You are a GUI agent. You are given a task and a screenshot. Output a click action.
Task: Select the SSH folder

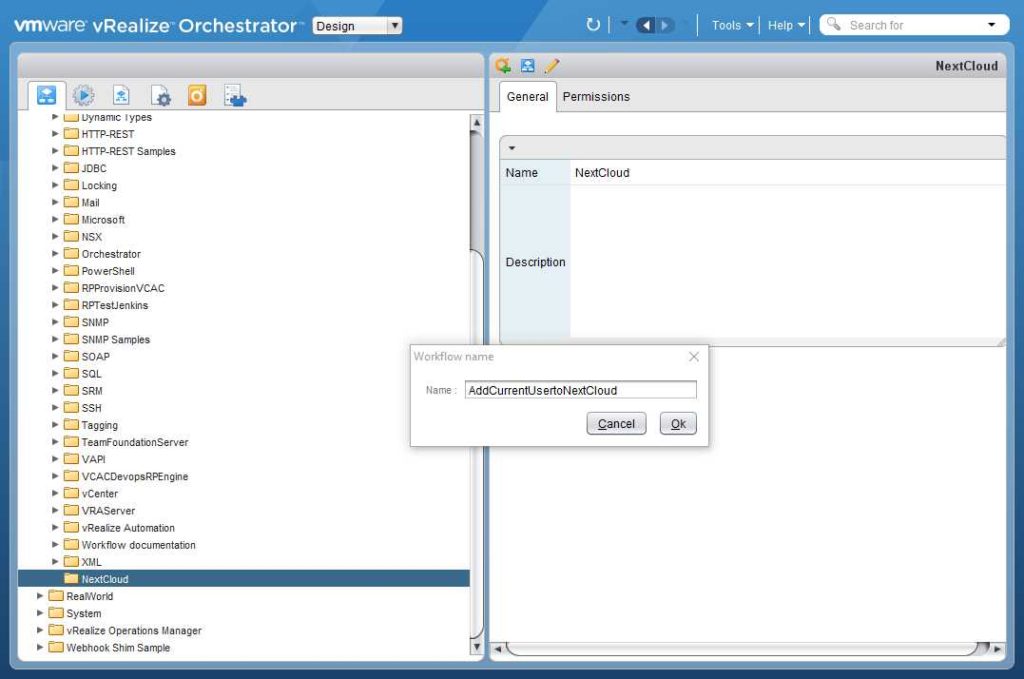tap(83, 407)
